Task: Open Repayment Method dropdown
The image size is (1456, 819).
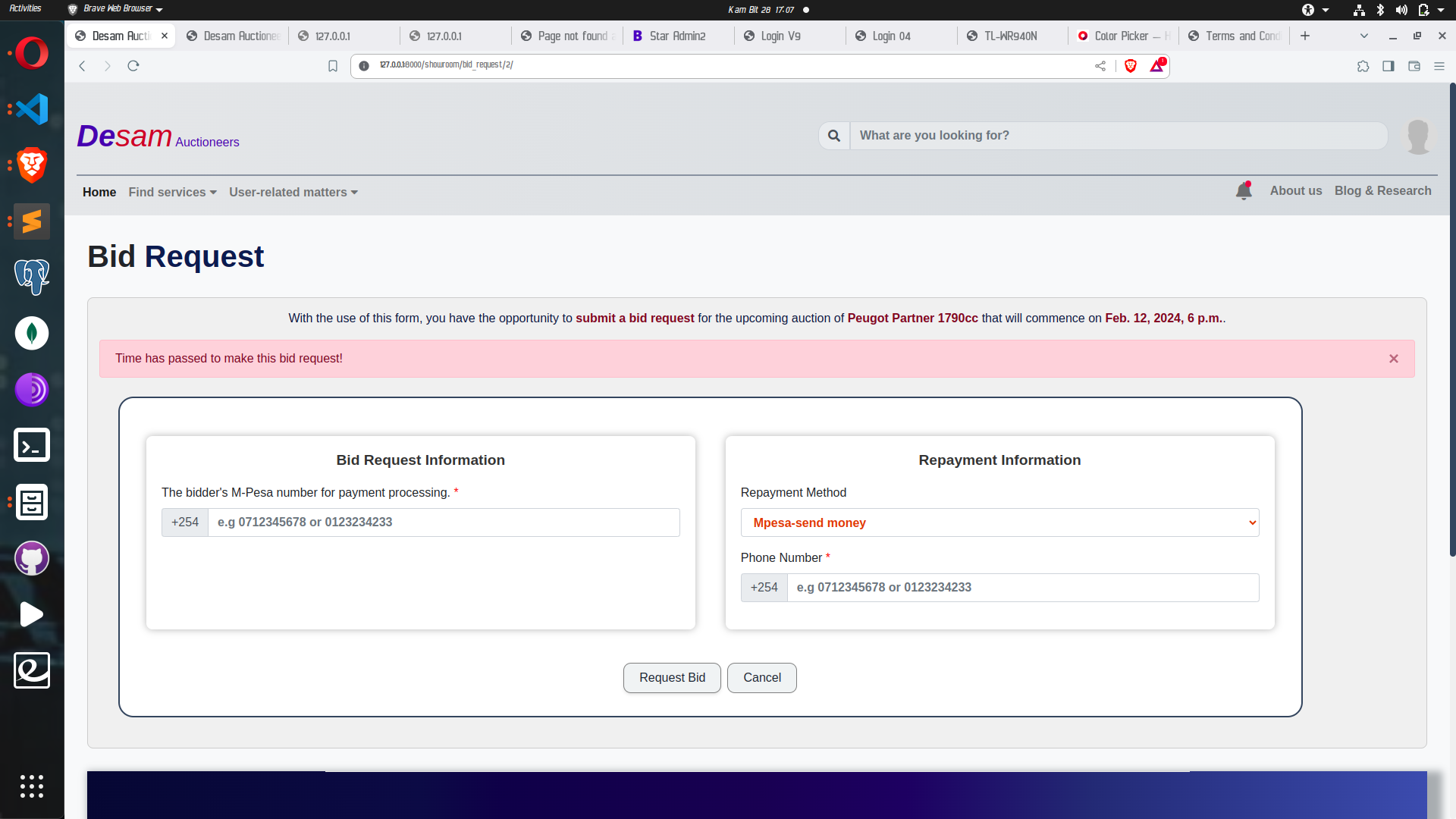Action: pyautogui.click(x=999, y=522)
